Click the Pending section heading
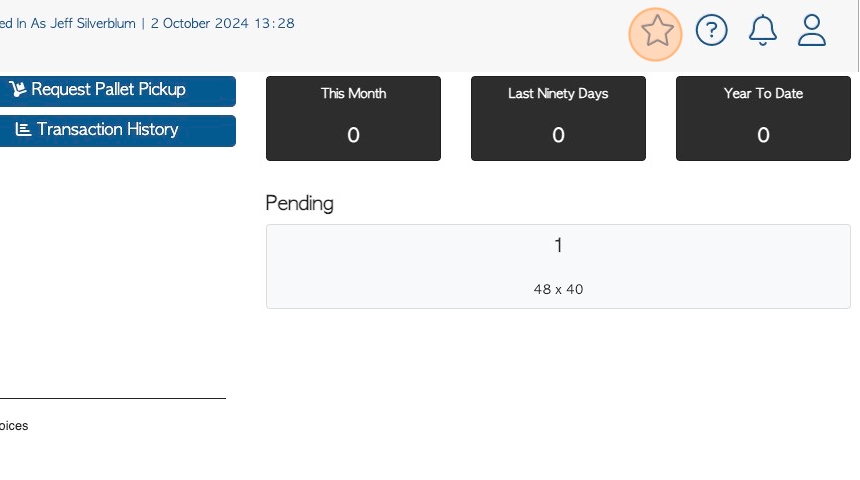This screenshot has width=860, height=480. tap(299, 204)
